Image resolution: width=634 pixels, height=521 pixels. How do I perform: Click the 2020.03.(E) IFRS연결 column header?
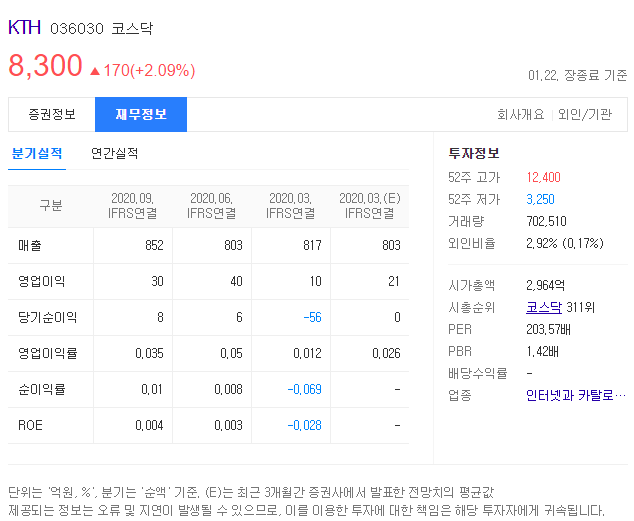370,206
